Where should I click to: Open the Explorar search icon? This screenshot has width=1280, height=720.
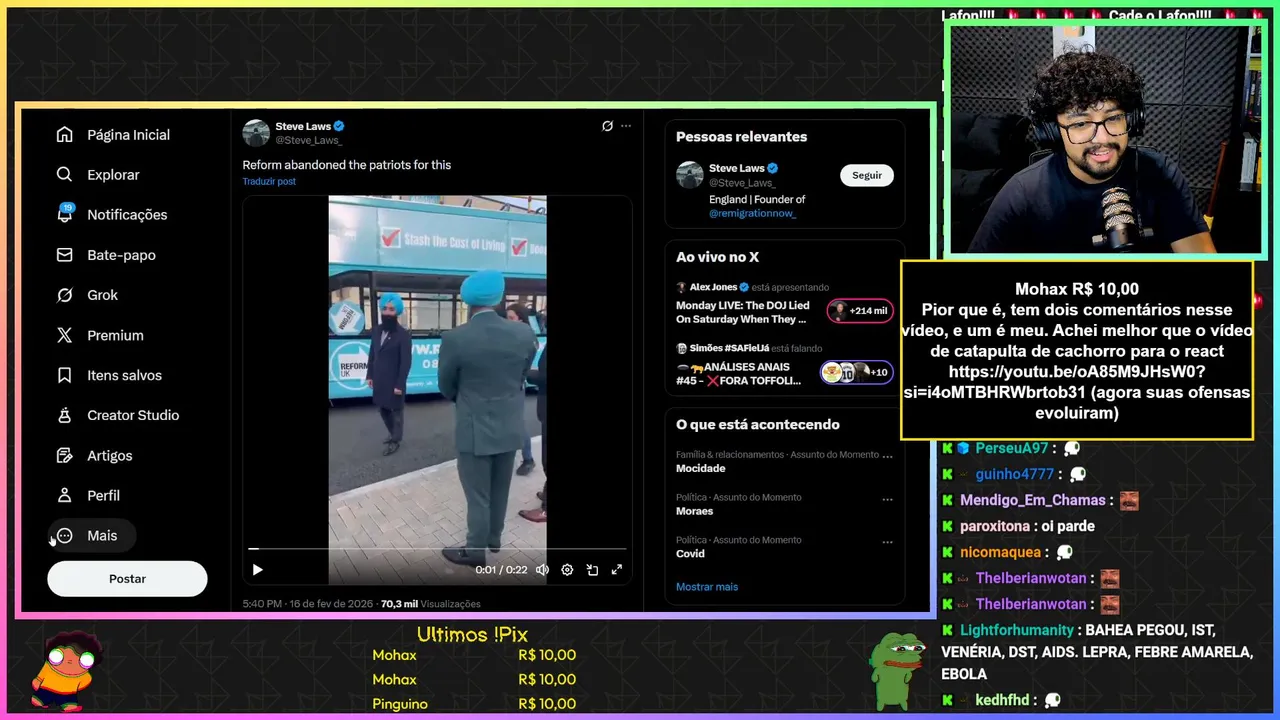pyautogui.click(x=65, y=175)
